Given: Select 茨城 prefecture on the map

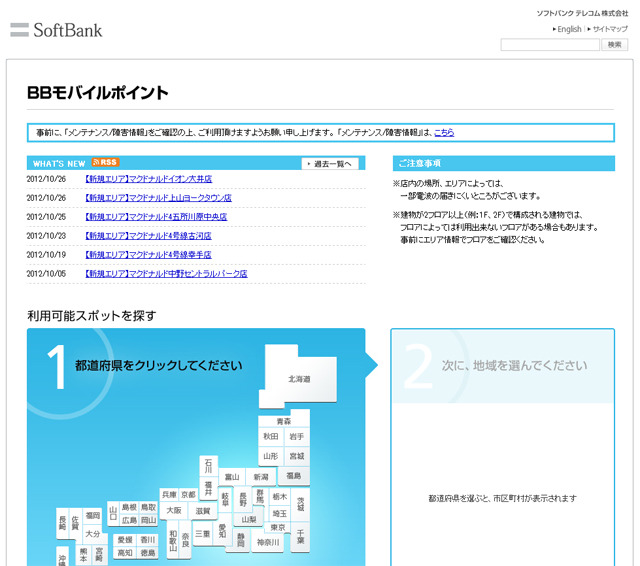Looking at the screenshot, I should tap(301, 504).
